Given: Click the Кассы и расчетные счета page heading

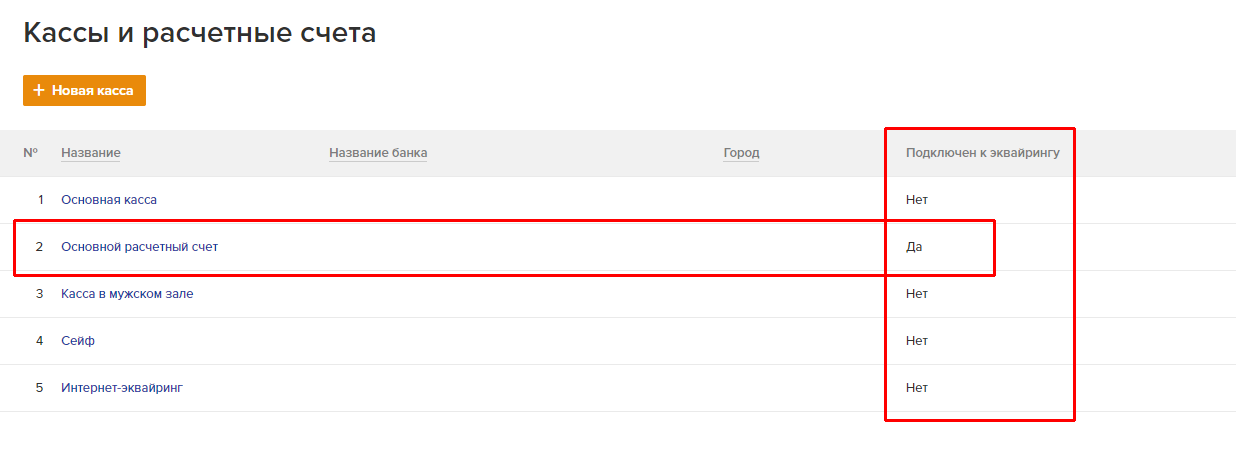Looking at the screenshot, I should pyautogui.click(x=200, y=33).
